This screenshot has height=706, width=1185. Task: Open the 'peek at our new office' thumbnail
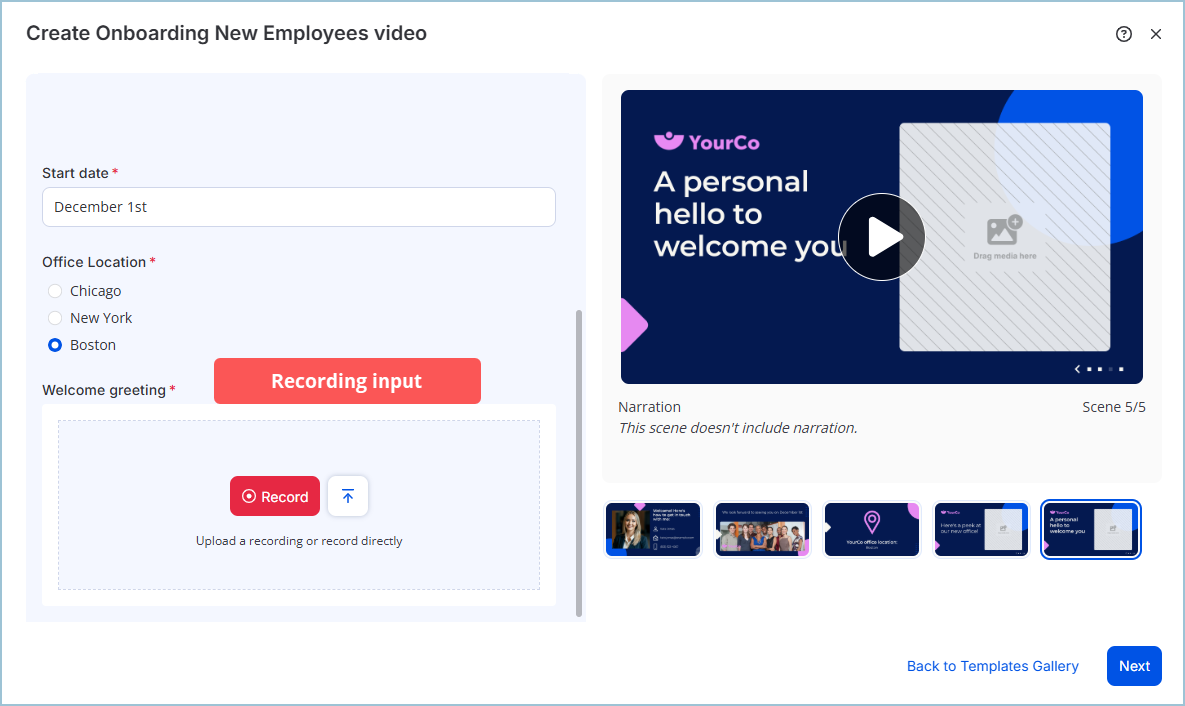[x=981, y=529]
